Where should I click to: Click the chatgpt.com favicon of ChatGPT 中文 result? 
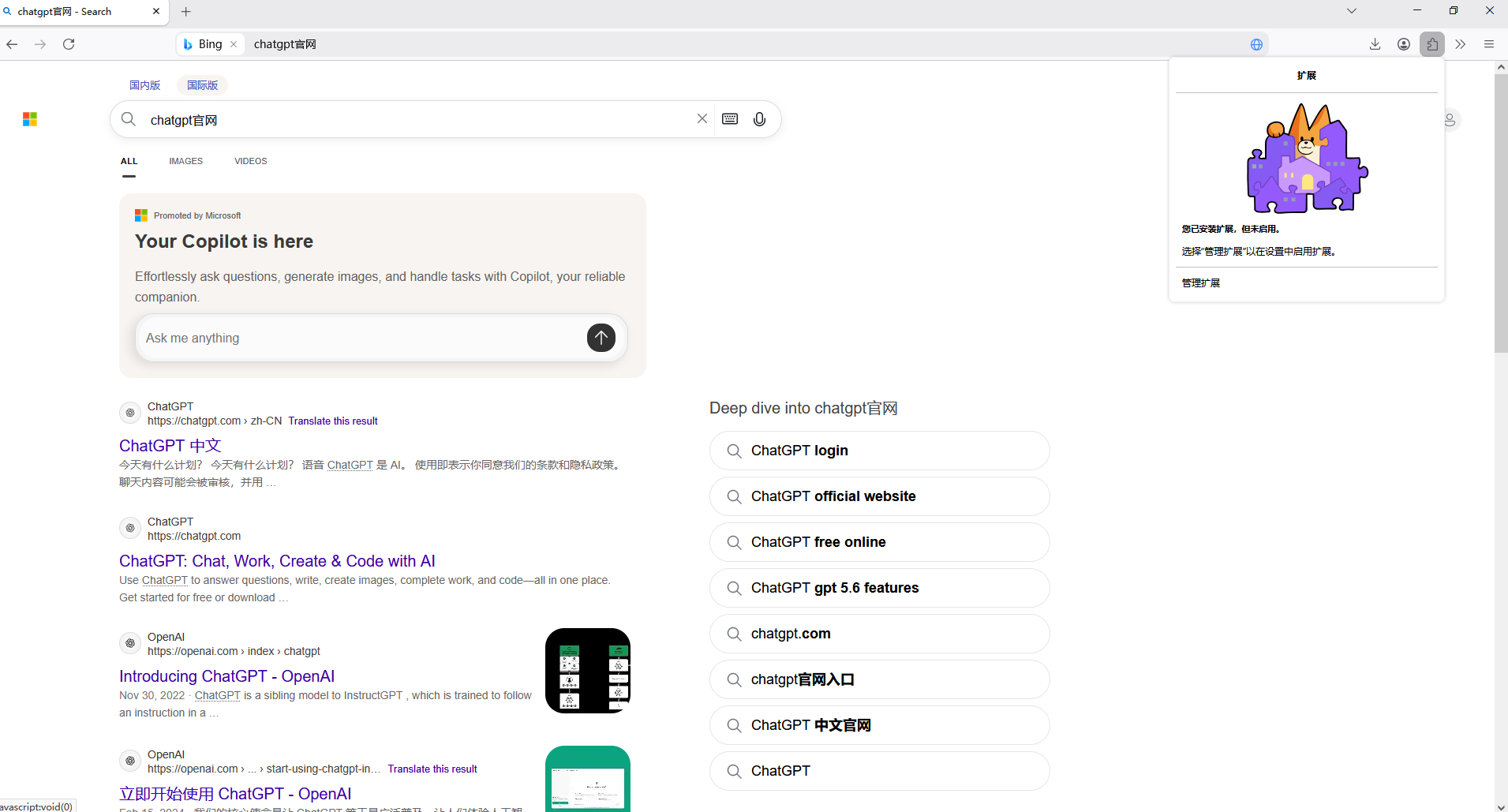(x=130, y=413)
